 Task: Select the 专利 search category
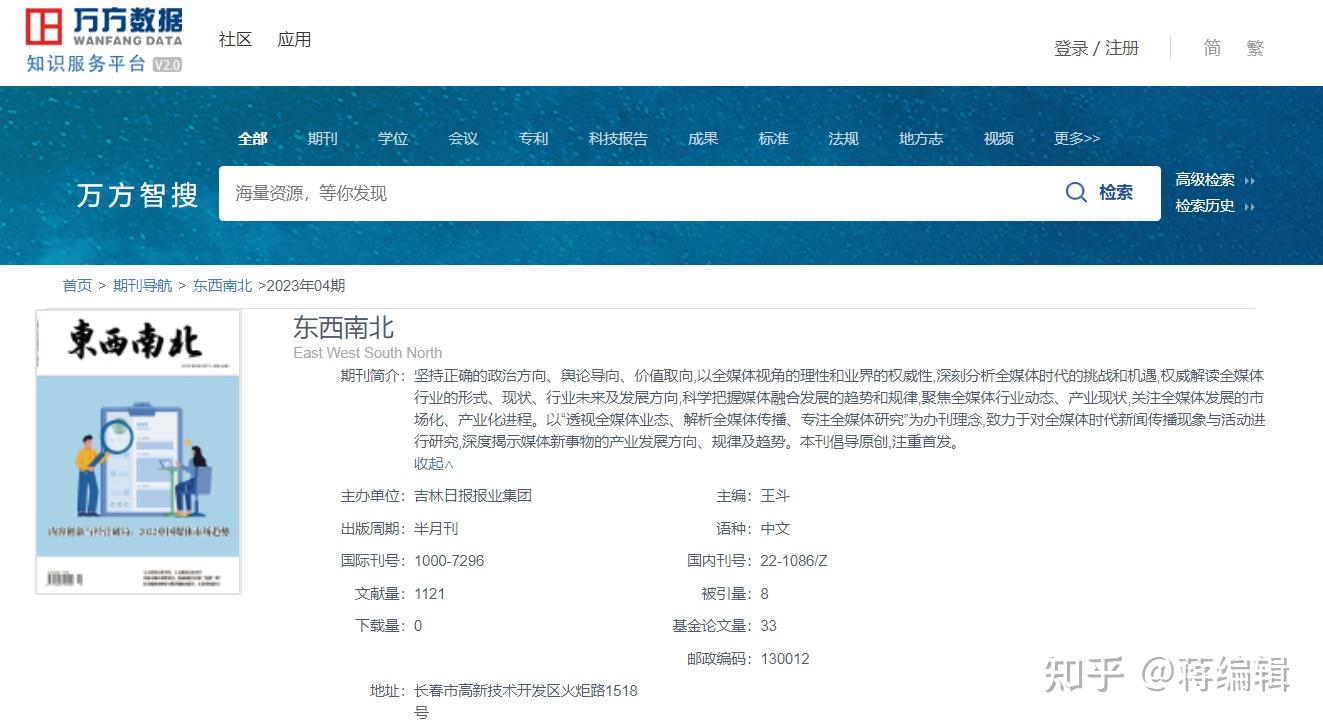533,138
